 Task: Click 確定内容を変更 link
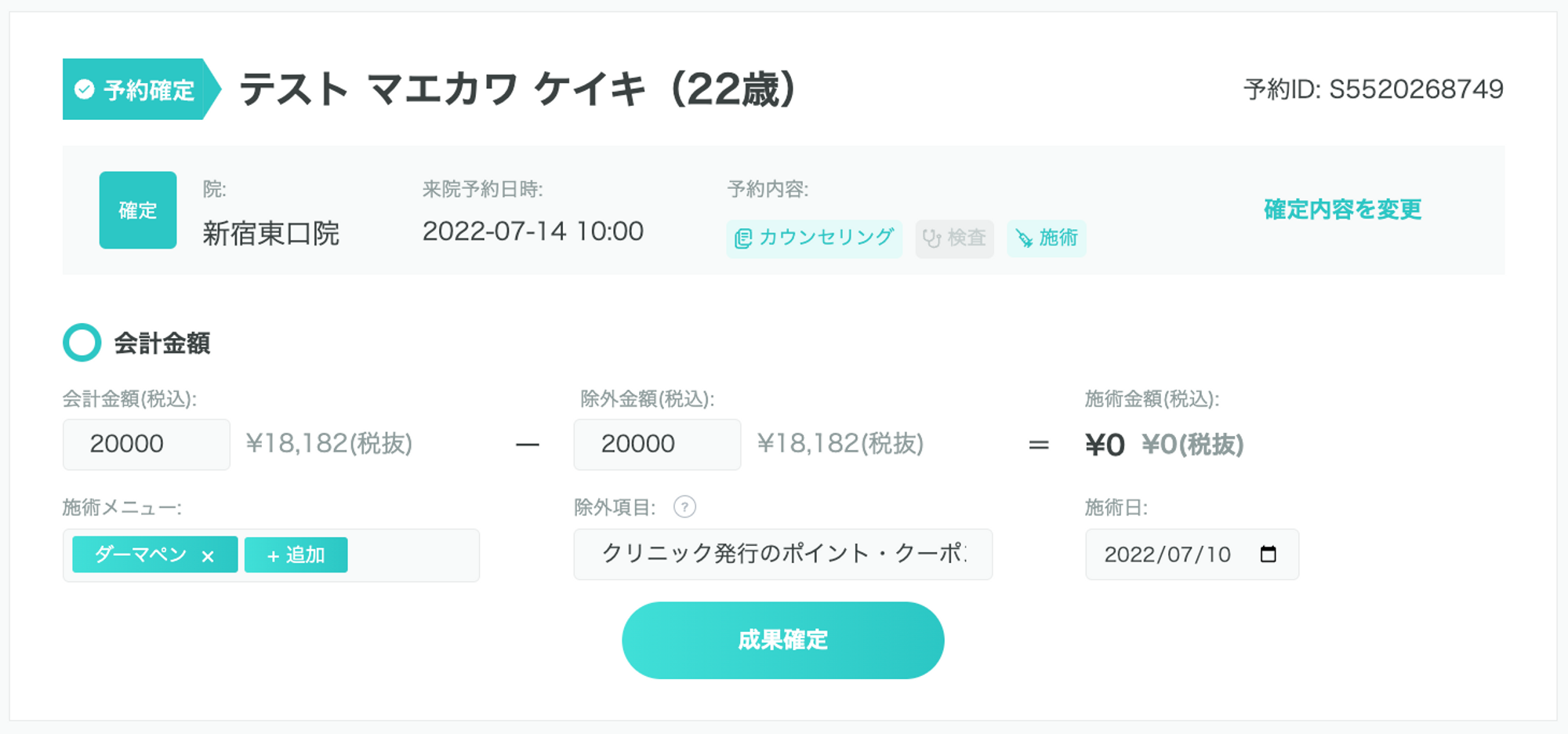pyautogui.click(x=1342, y=209)
